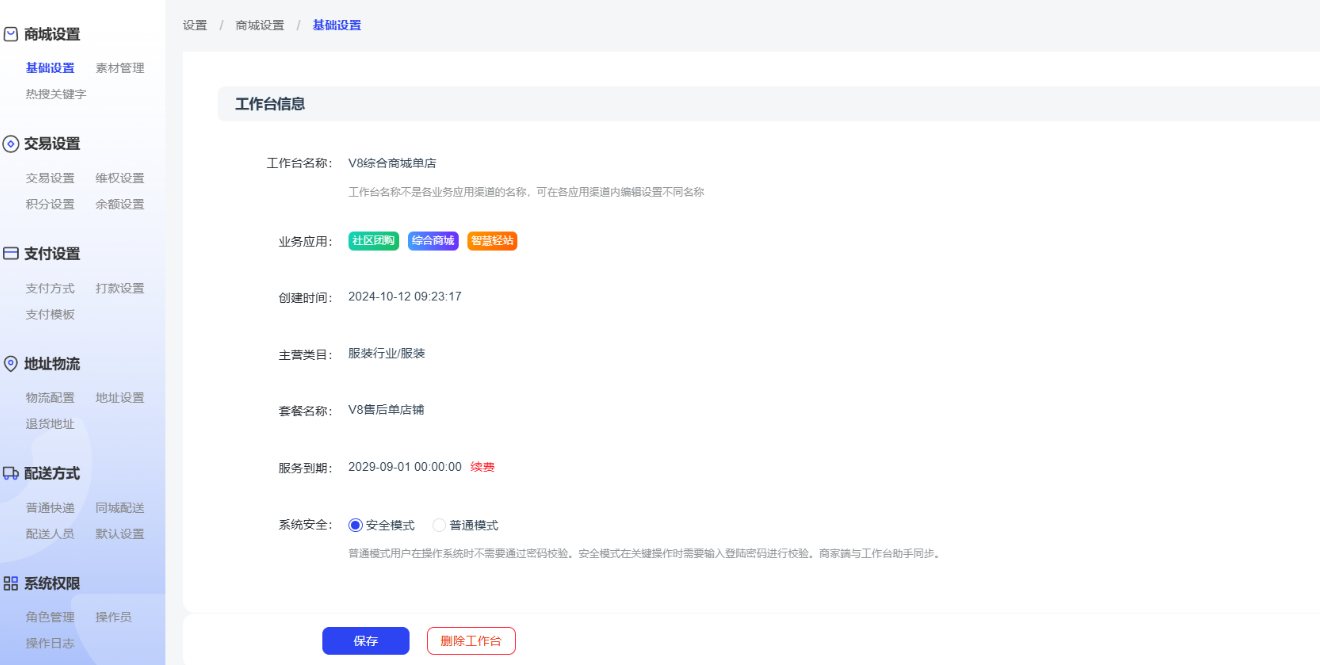Click the 配送方式 truck icon
1320x665 pixels.
point(11,474)
